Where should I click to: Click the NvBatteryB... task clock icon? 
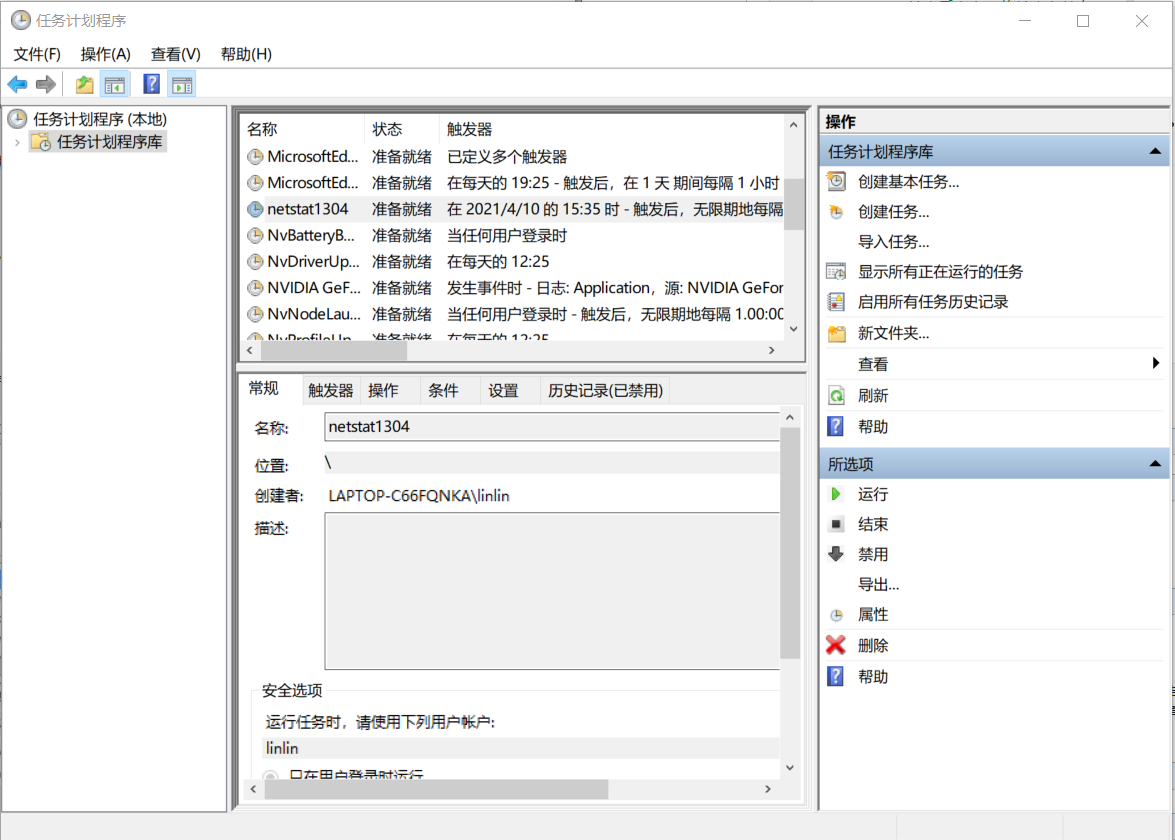pos(256,235)
